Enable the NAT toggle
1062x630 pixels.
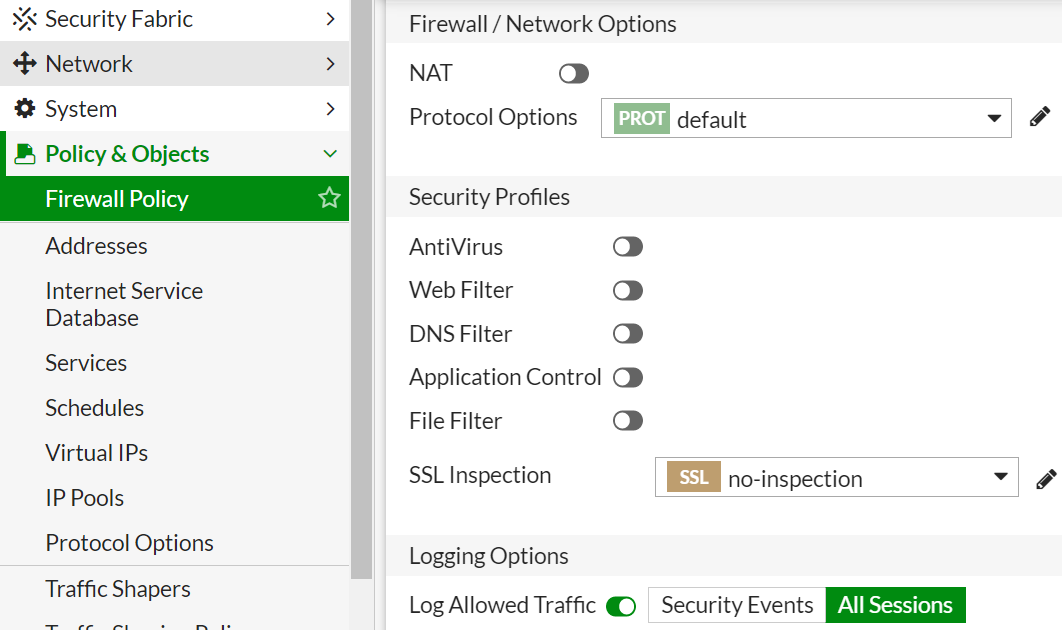coord(574,74)
